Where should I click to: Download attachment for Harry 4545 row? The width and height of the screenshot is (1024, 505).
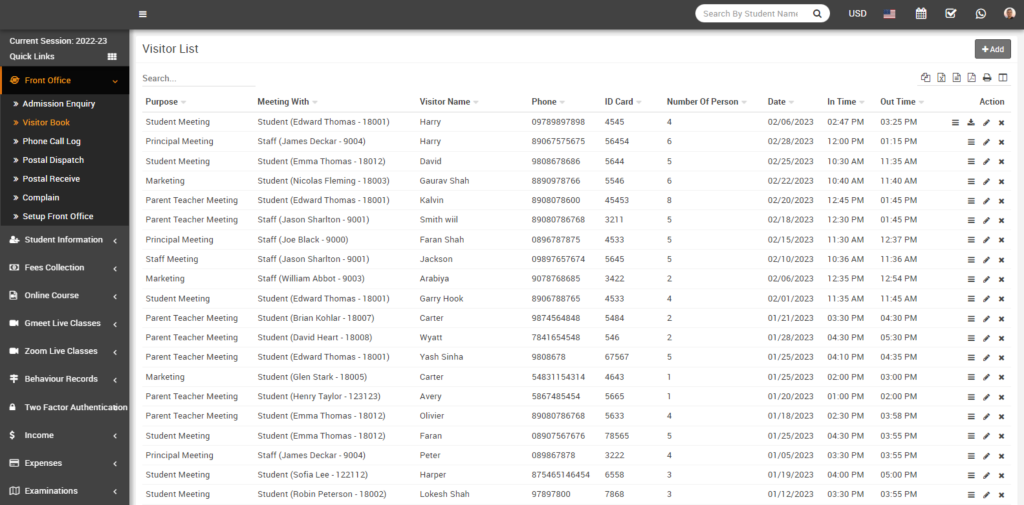[971, 122]
